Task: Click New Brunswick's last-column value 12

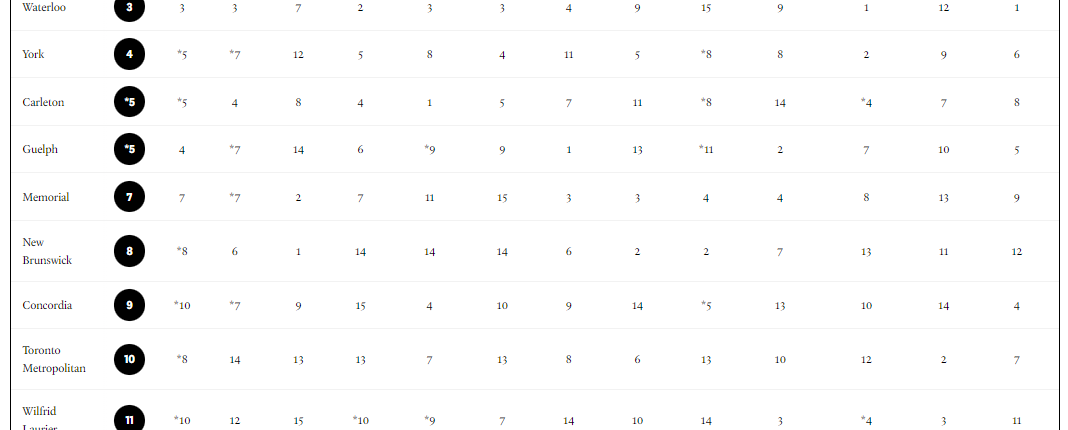Action: [1016, 251]
